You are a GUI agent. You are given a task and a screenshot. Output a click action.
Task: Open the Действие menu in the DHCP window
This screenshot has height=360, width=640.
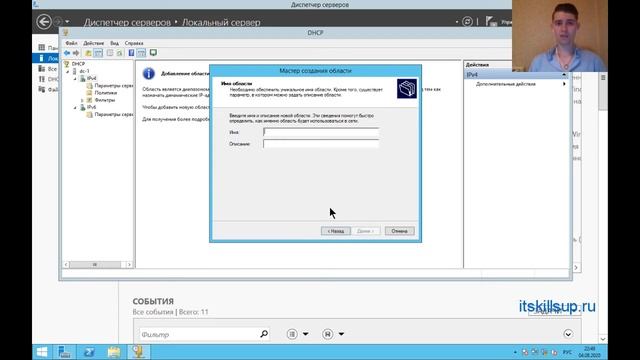coord(93,43)
